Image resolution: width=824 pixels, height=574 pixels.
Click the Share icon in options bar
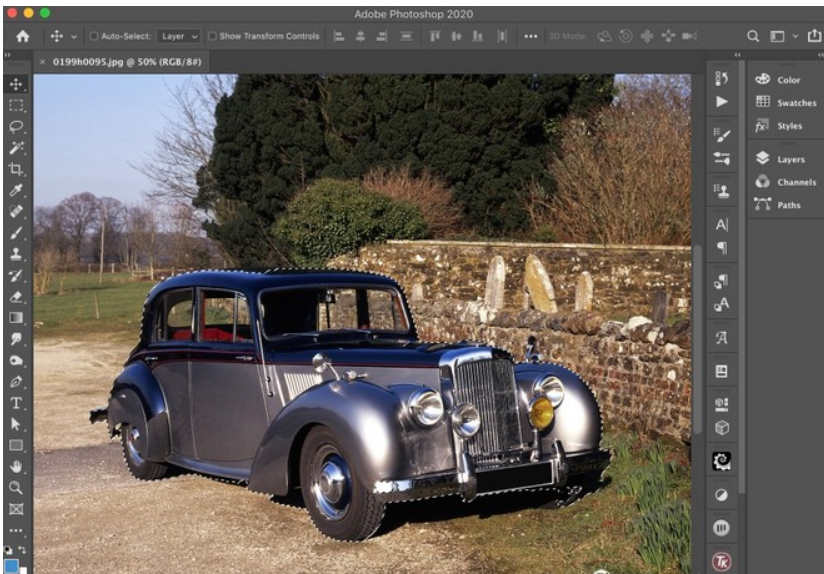[814, 35]
